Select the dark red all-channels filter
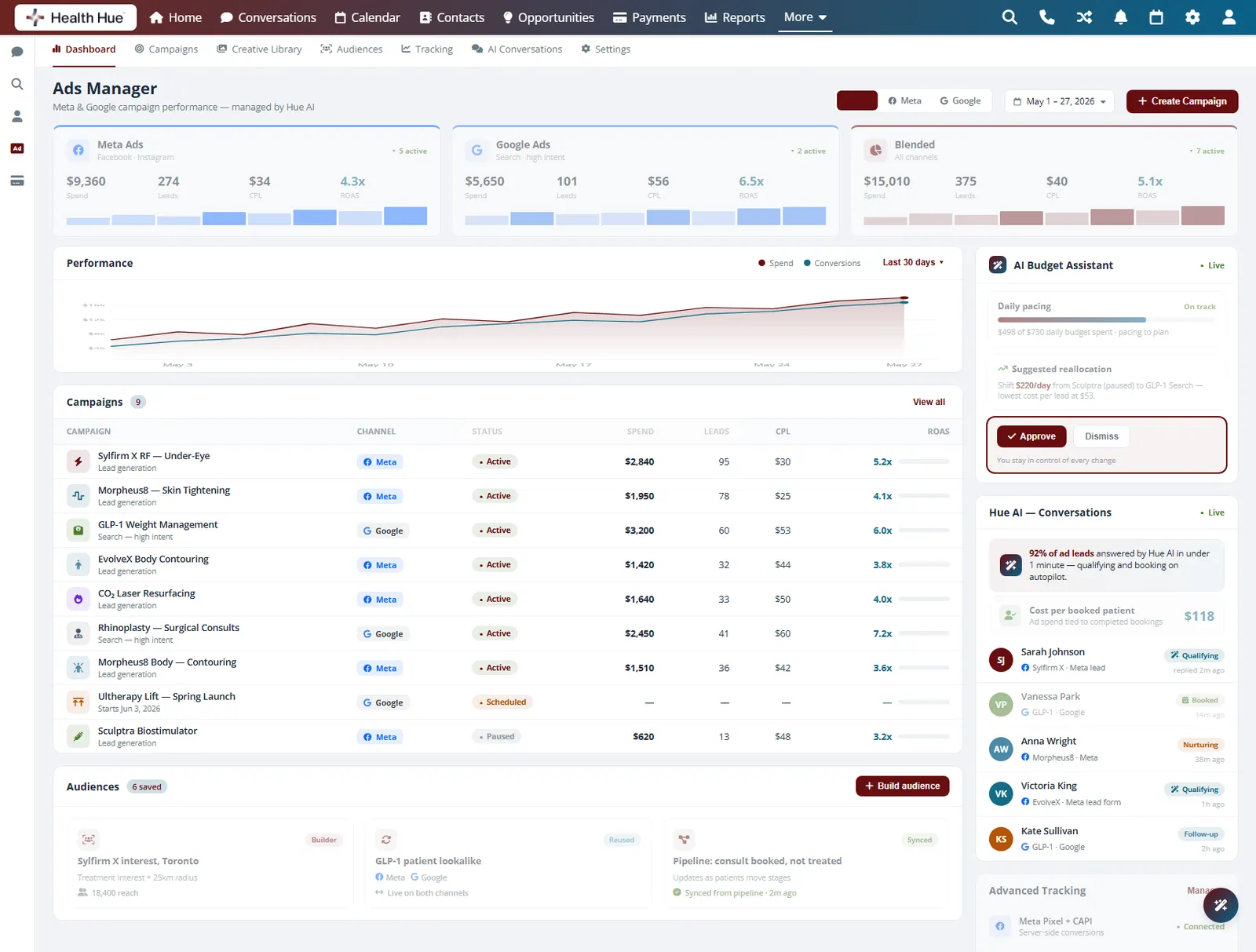 pyautogui.click(x=857, y=100)
